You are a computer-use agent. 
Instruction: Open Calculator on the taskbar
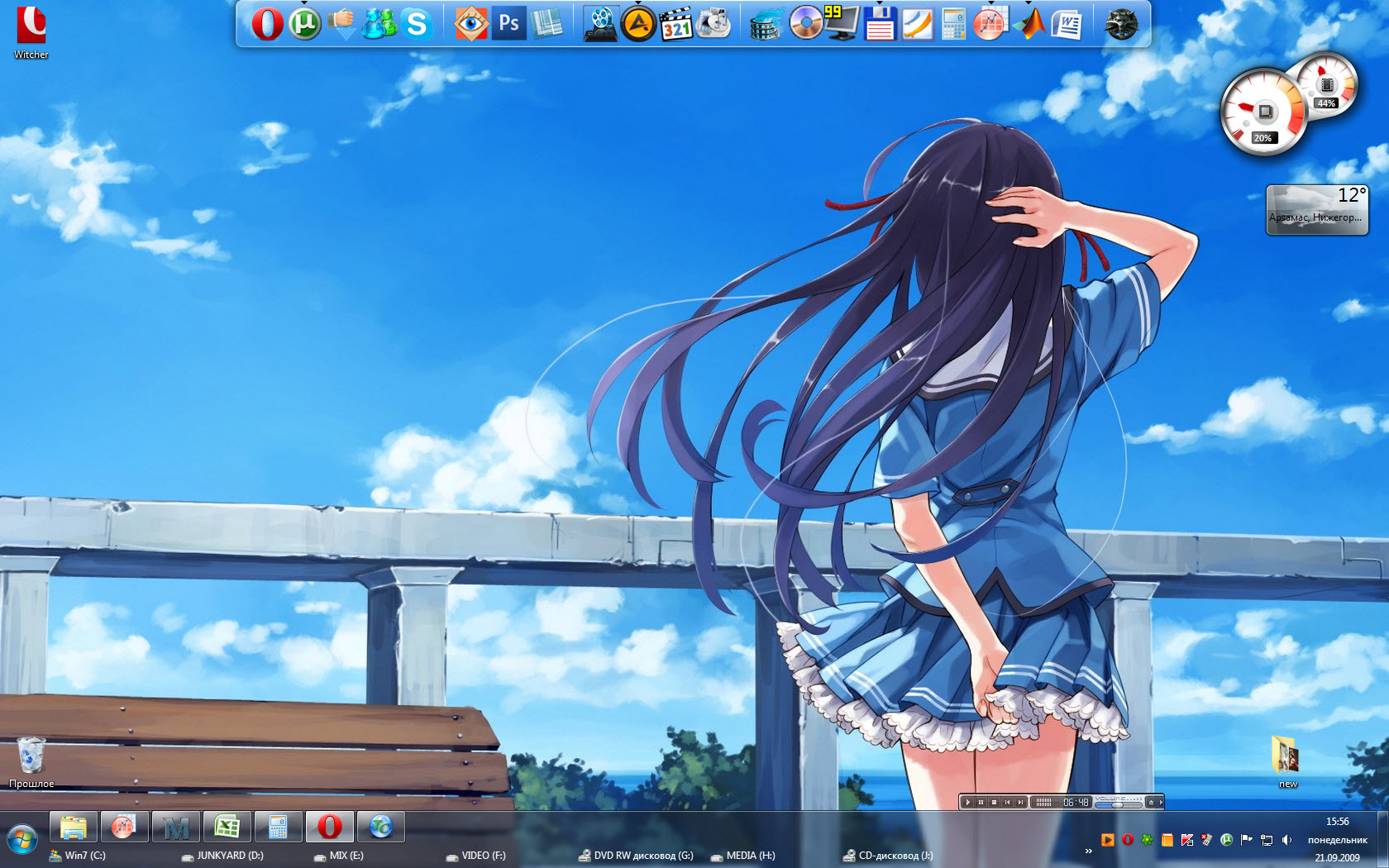pos(279,827)
